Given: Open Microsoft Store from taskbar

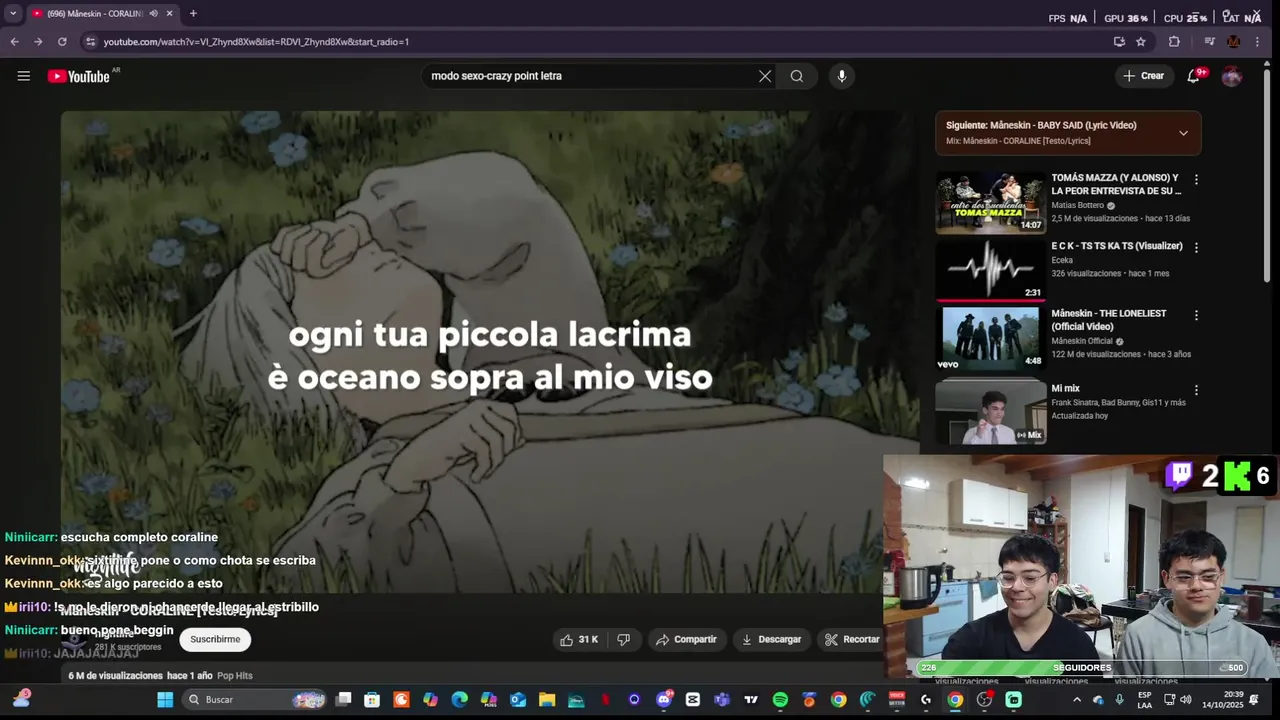Looking at the screenshot, I should (x=372, y=700).
